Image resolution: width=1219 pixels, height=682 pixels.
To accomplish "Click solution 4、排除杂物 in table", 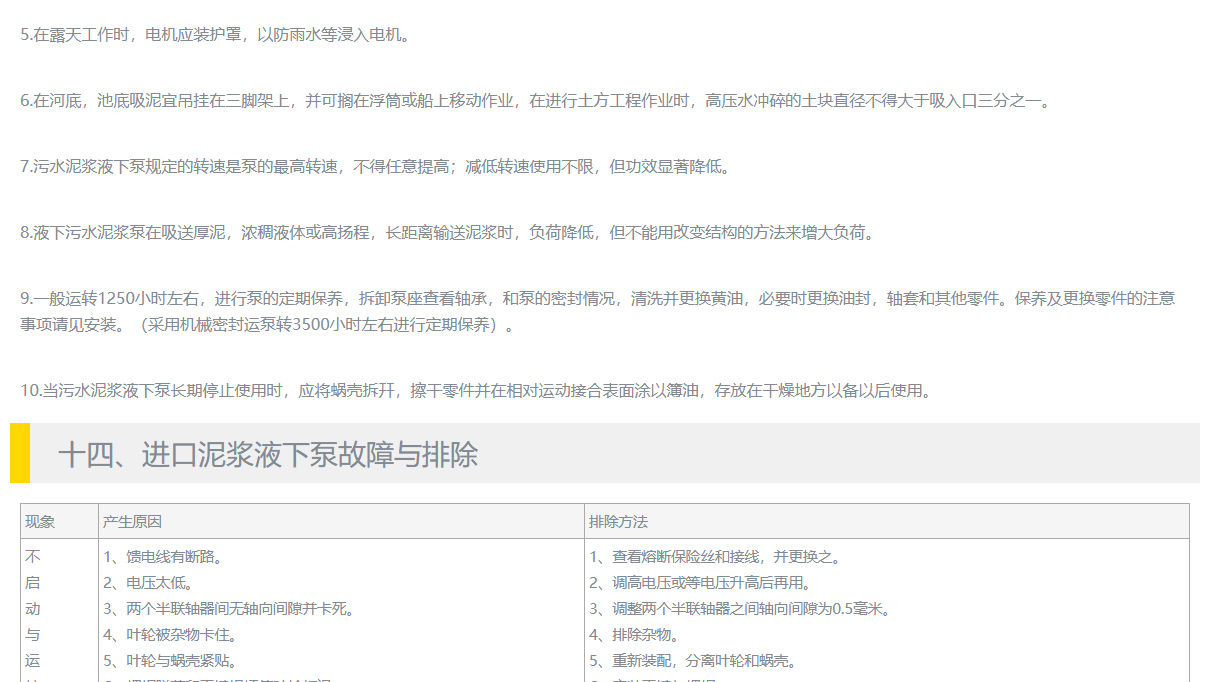I will (x=634, y=635).
